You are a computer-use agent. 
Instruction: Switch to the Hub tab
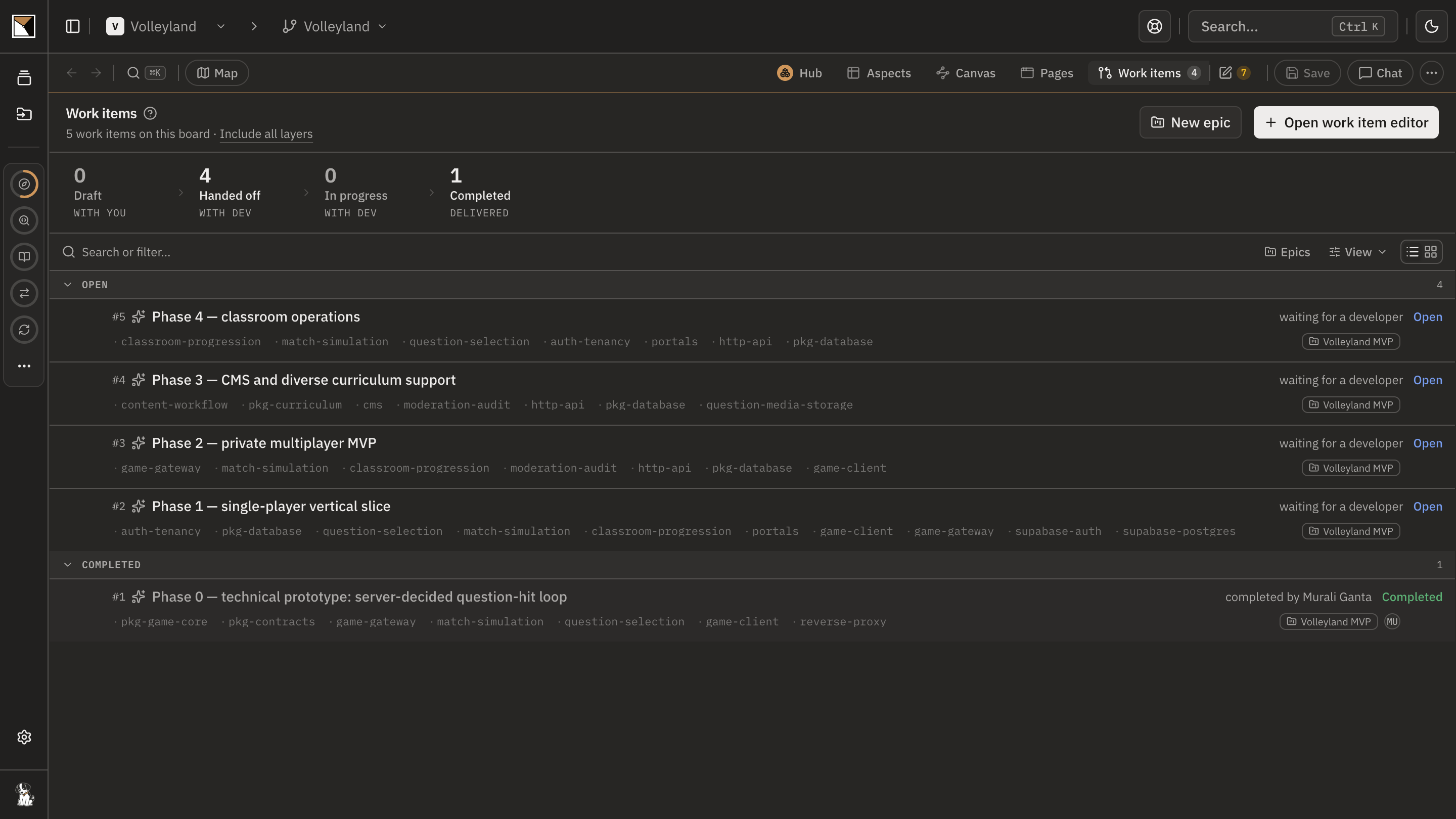click(x=799, y=73)
